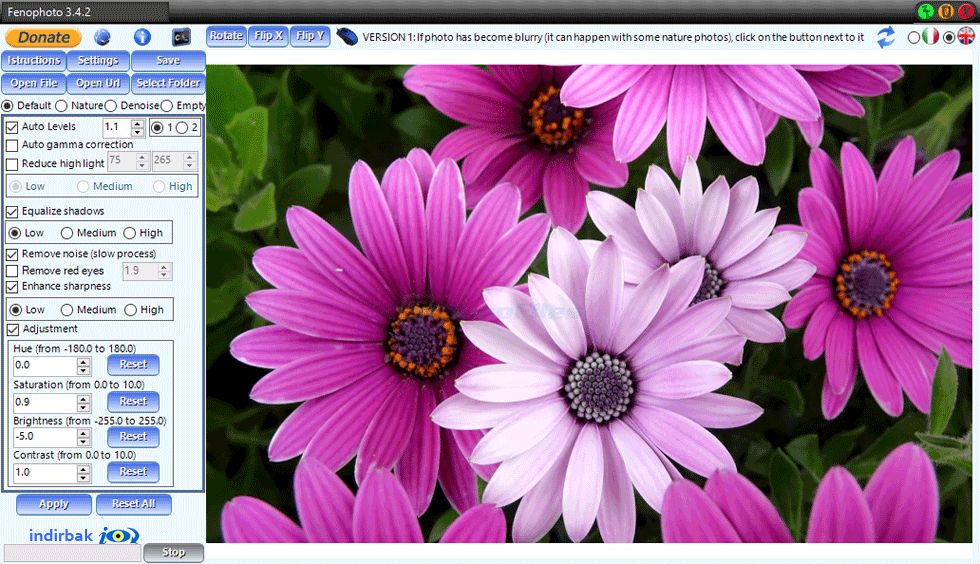The height and width of the screenshot is (564, 980).
Task: Set Enhance sharpness to High
Action: click(130, 310)
